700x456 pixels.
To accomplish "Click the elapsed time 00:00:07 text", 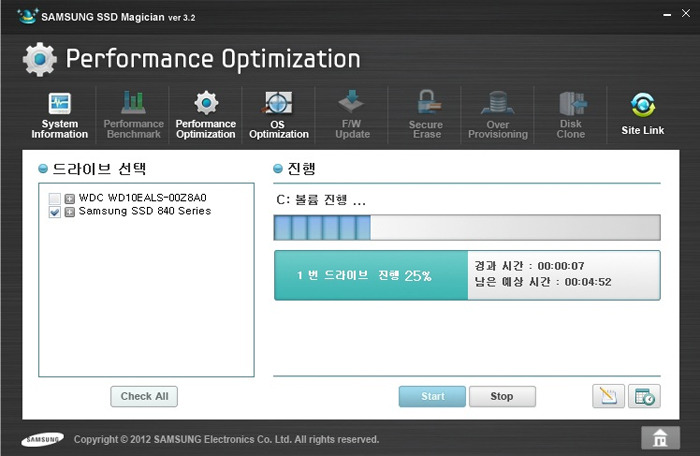I will tap(529, 266).
